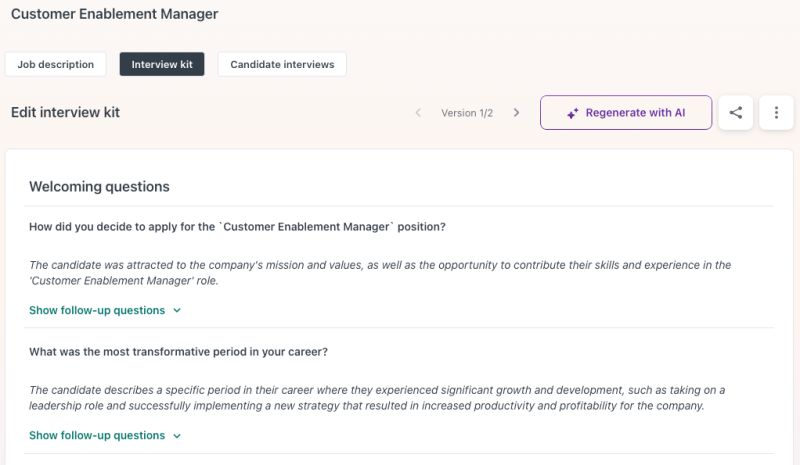This screenshot has height=465, width=800.
Task: Go to previous version with left chevron
Action: click(x=418, y=113)
